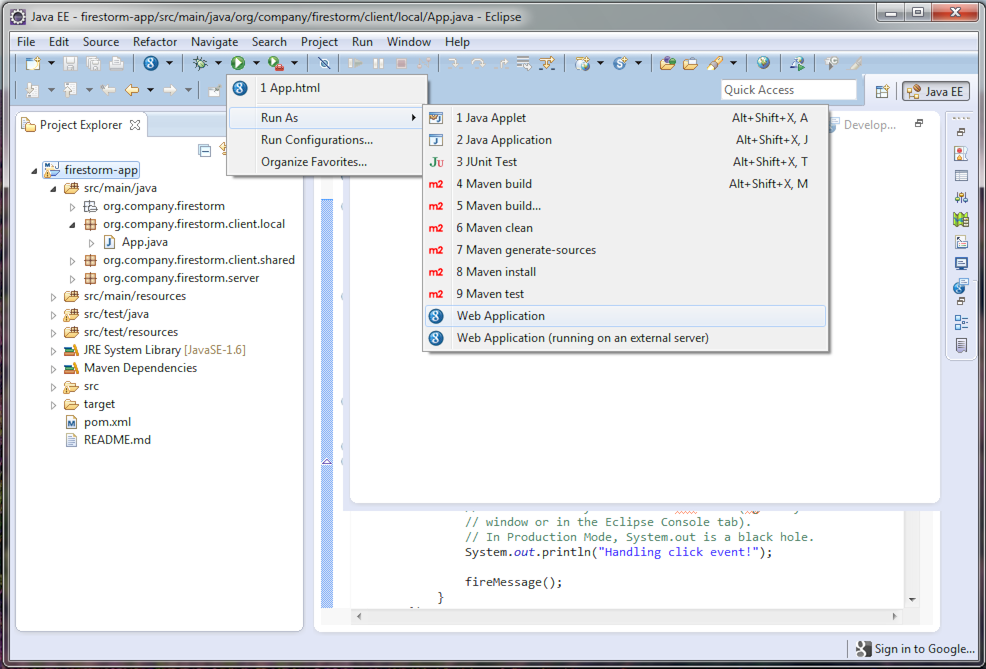986x669 pixels.
Task: Click the Open Perspective icon
Action: click(x=882, y=91)
